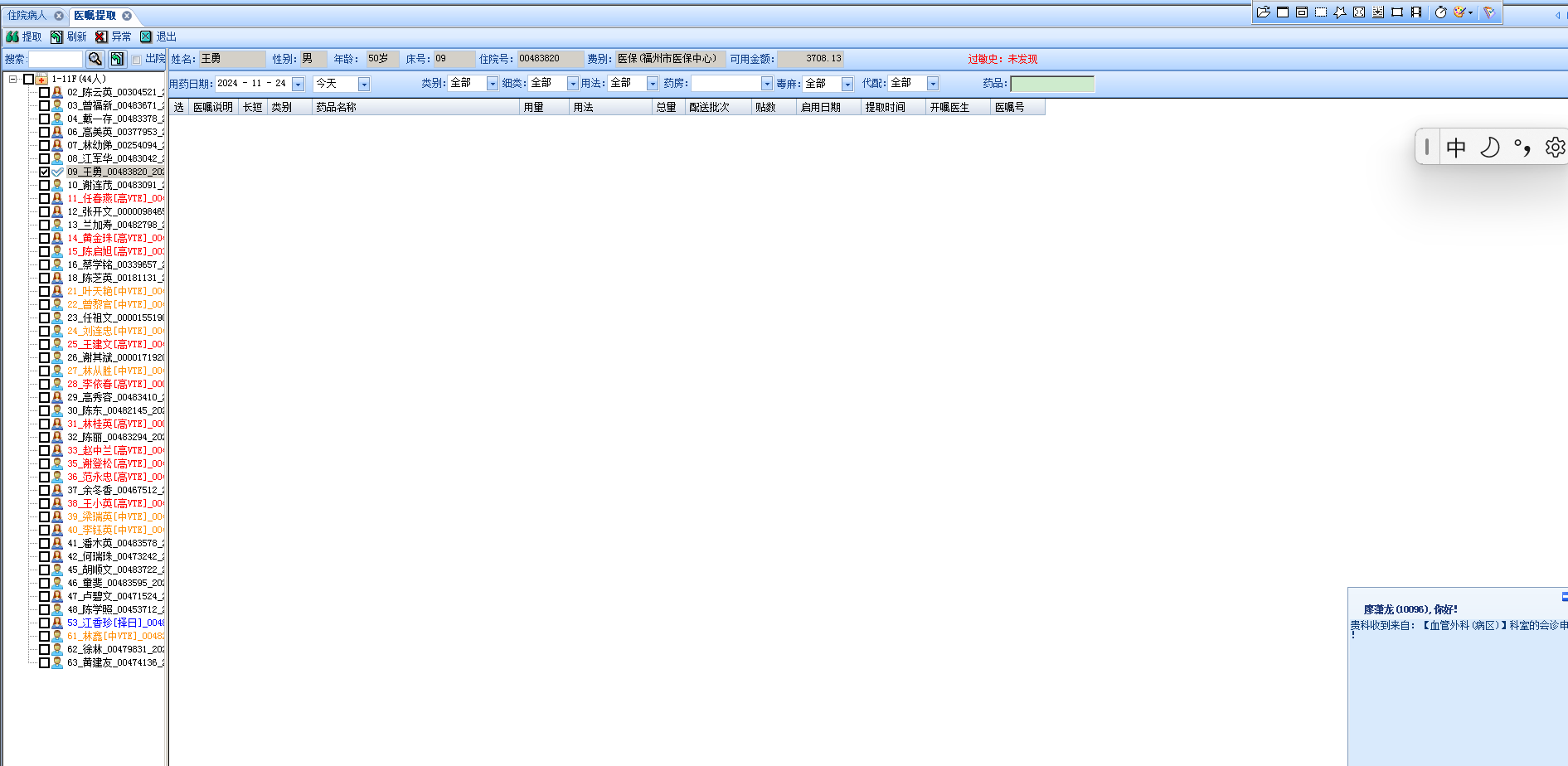Screen dimensions: 1568x766
Task: Open the input method settings gear
Action: point(1555,148)
